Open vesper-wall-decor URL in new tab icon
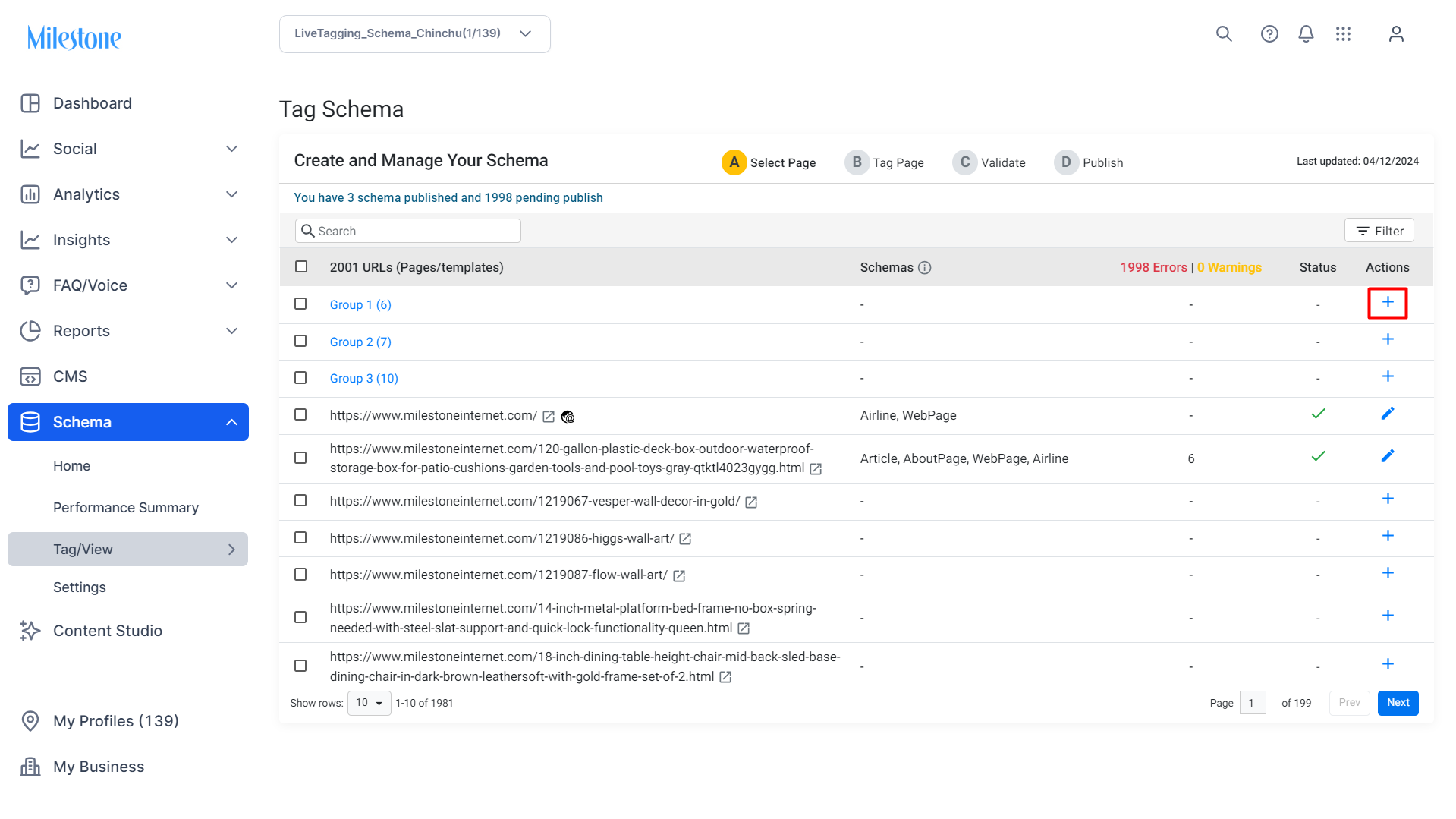 (751, 502)
